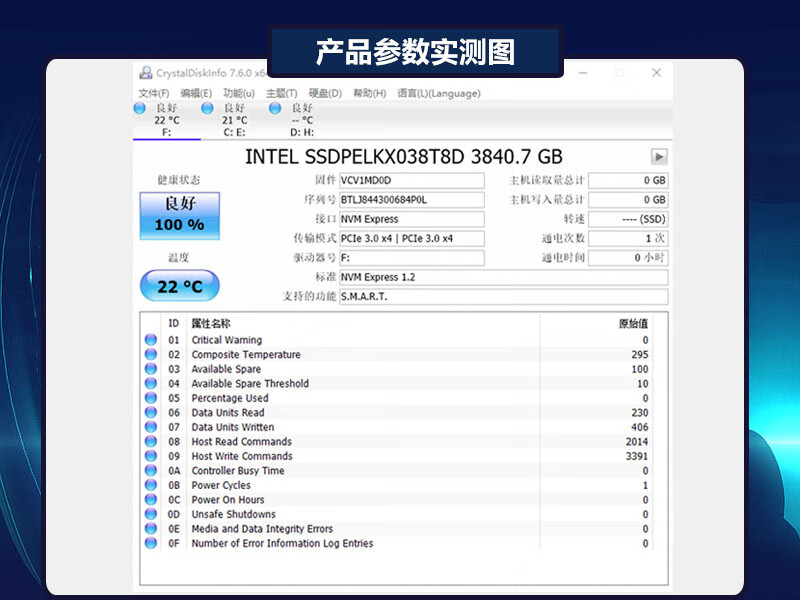Click the 健康状态 label
Screen dimensions: 800x600
coord(179,180)
